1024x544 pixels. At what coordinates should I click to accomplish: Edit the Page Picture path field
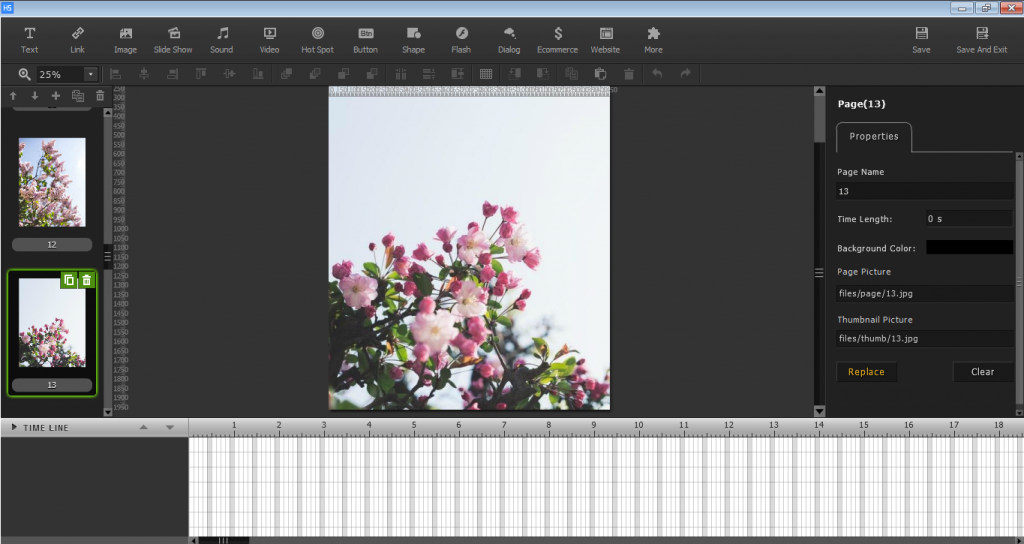[x=924, y=293]
